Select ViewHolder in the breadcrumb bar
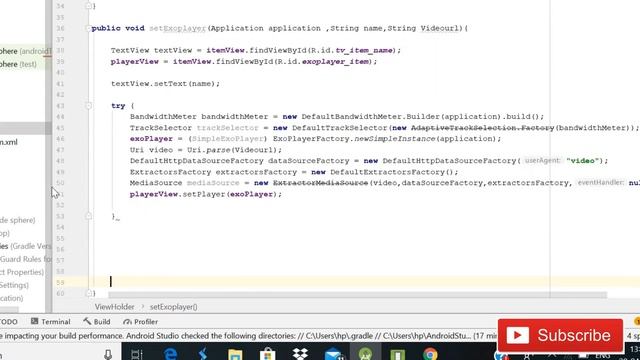Viewport: 640px width, 360px height. click(x=114, y=307)
